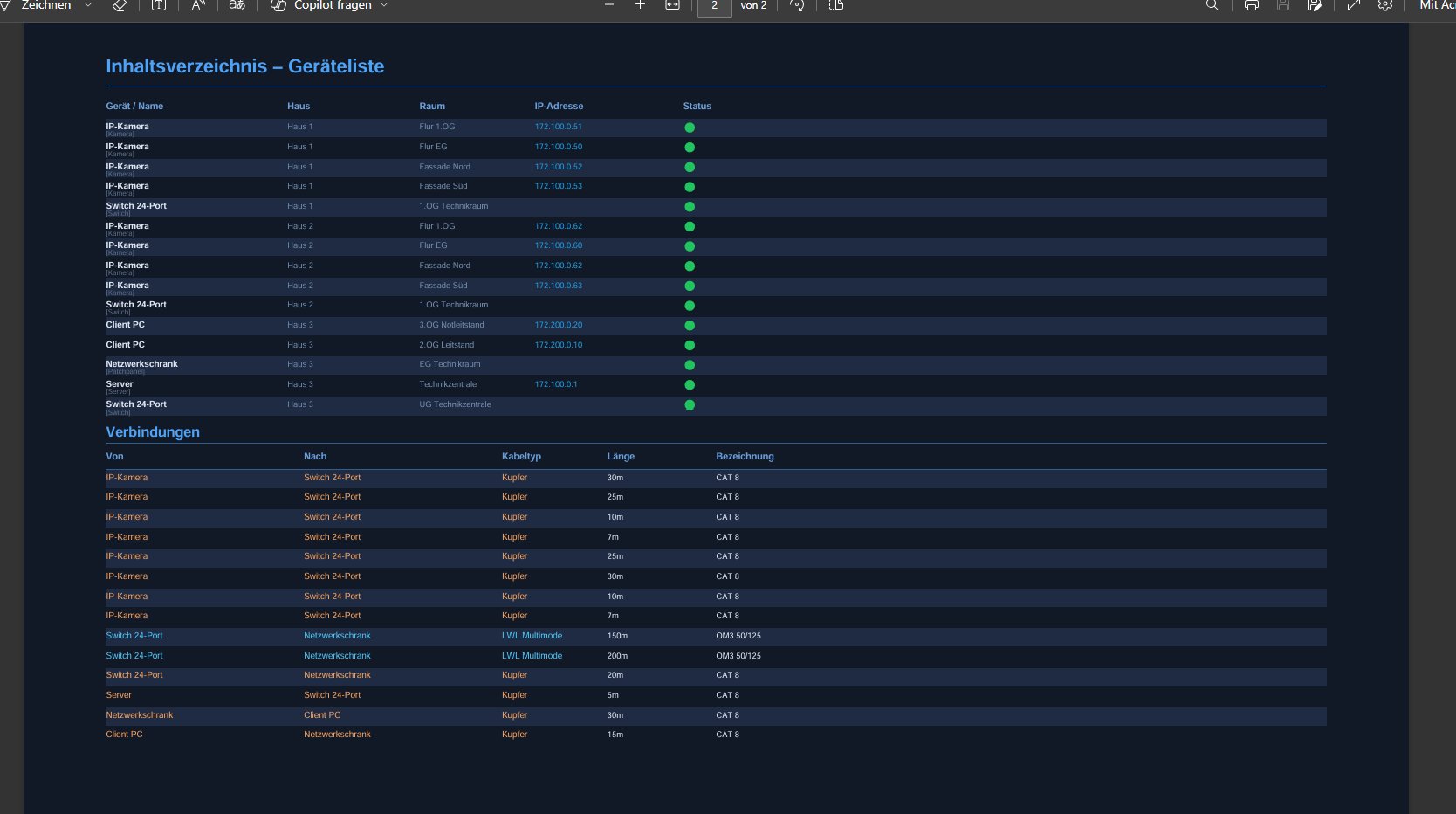The image size is (1456, 814).
Task: Click the Copilot fragen button
Action: [321, 5]
